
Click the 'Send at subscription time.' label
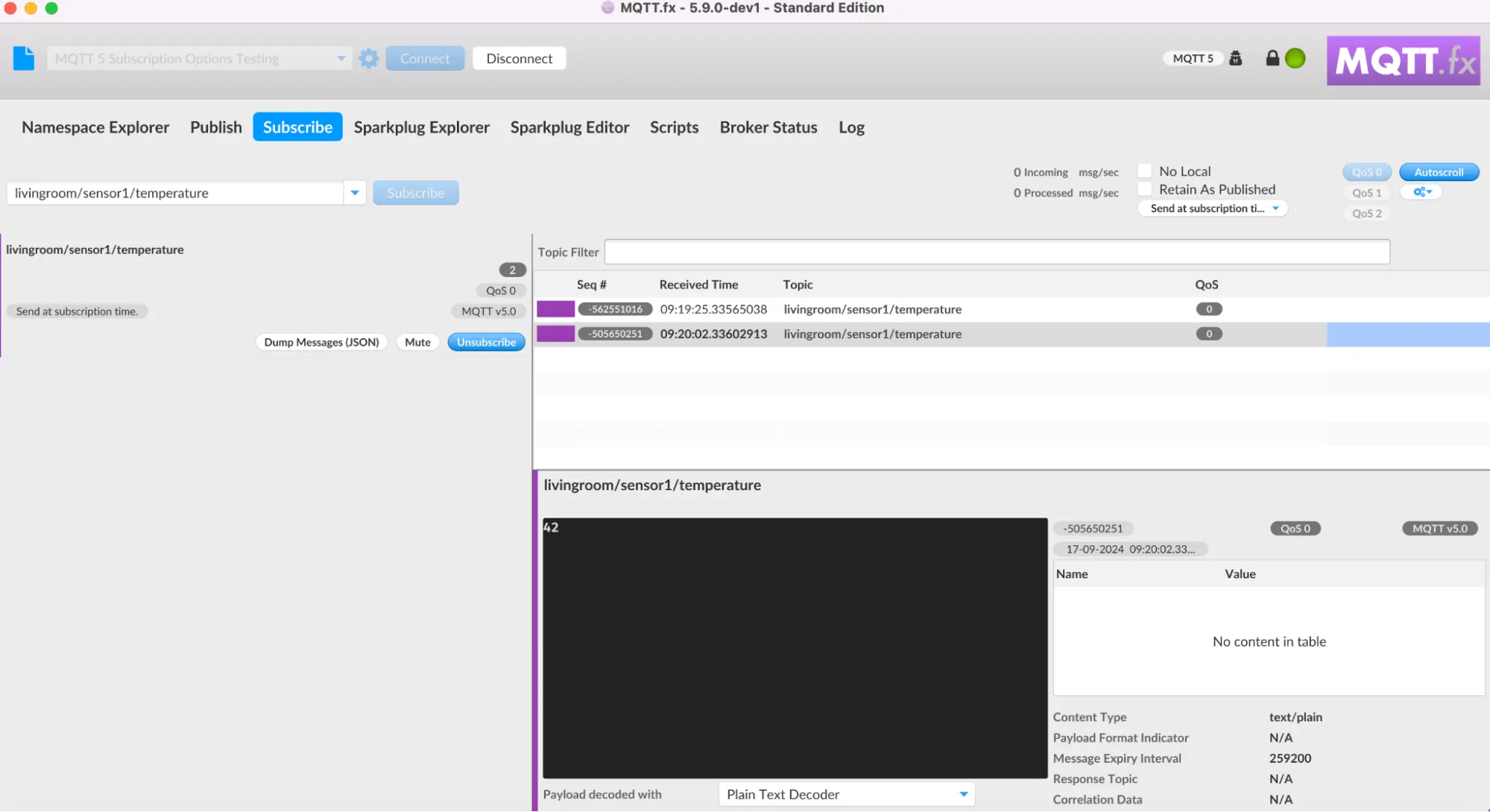tap(77, 311)
